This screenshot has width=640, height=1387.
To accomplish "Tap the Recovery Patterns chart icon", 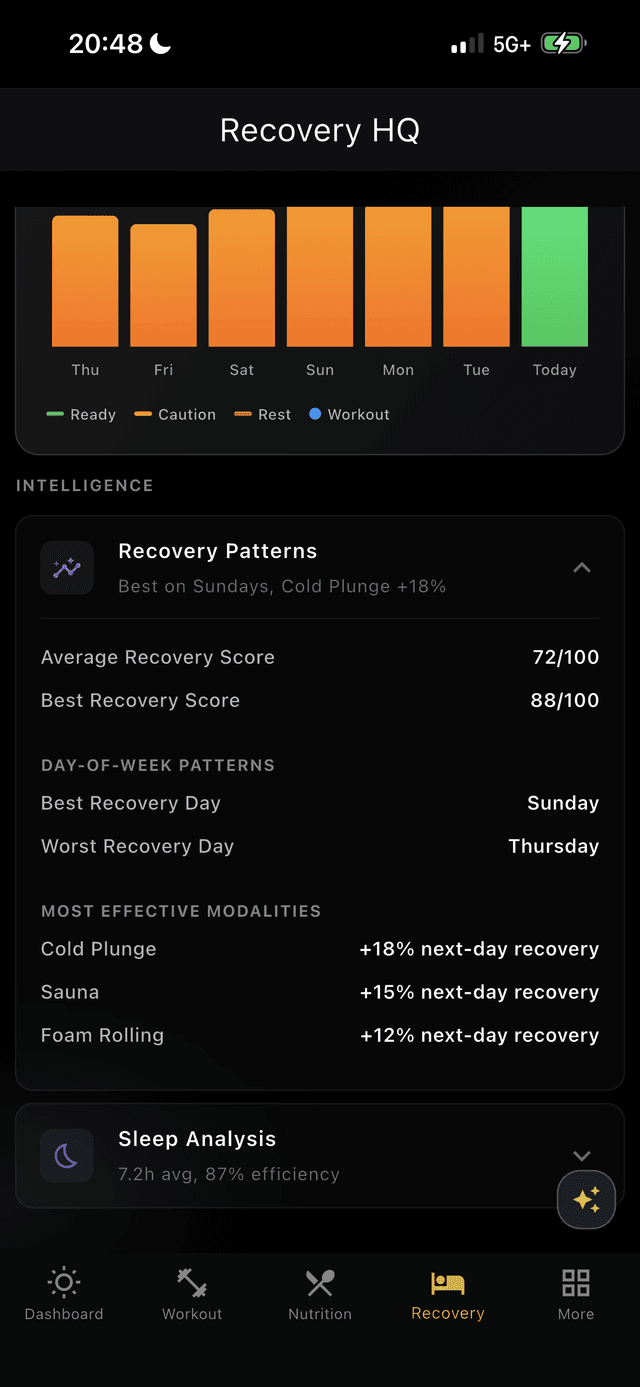I will (x=67, y=567).
